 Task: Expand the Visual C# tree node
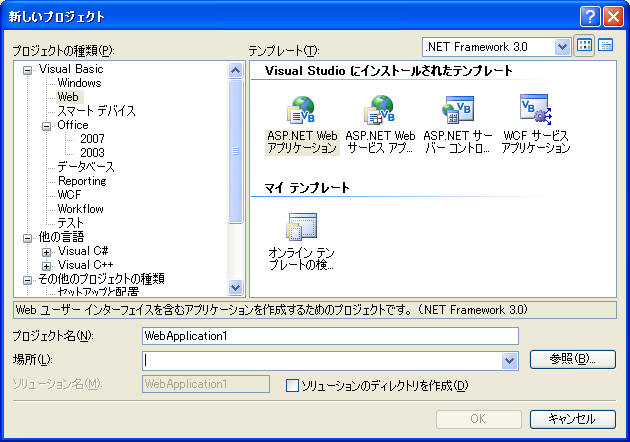(x=47, y=252)
